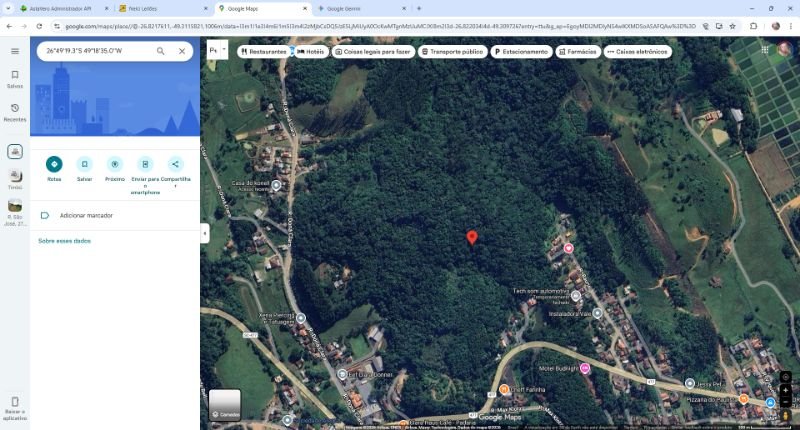Click the search magnifier icon

click(x=161, y=50)
